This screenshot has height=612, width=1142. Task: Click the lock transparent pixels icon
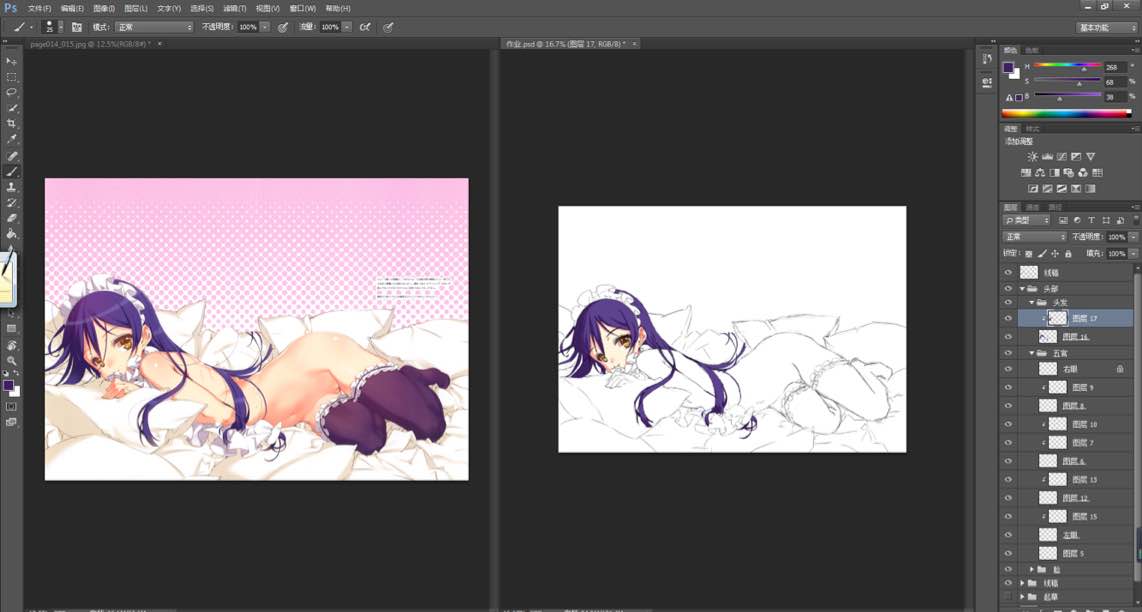pos(1028,254)
